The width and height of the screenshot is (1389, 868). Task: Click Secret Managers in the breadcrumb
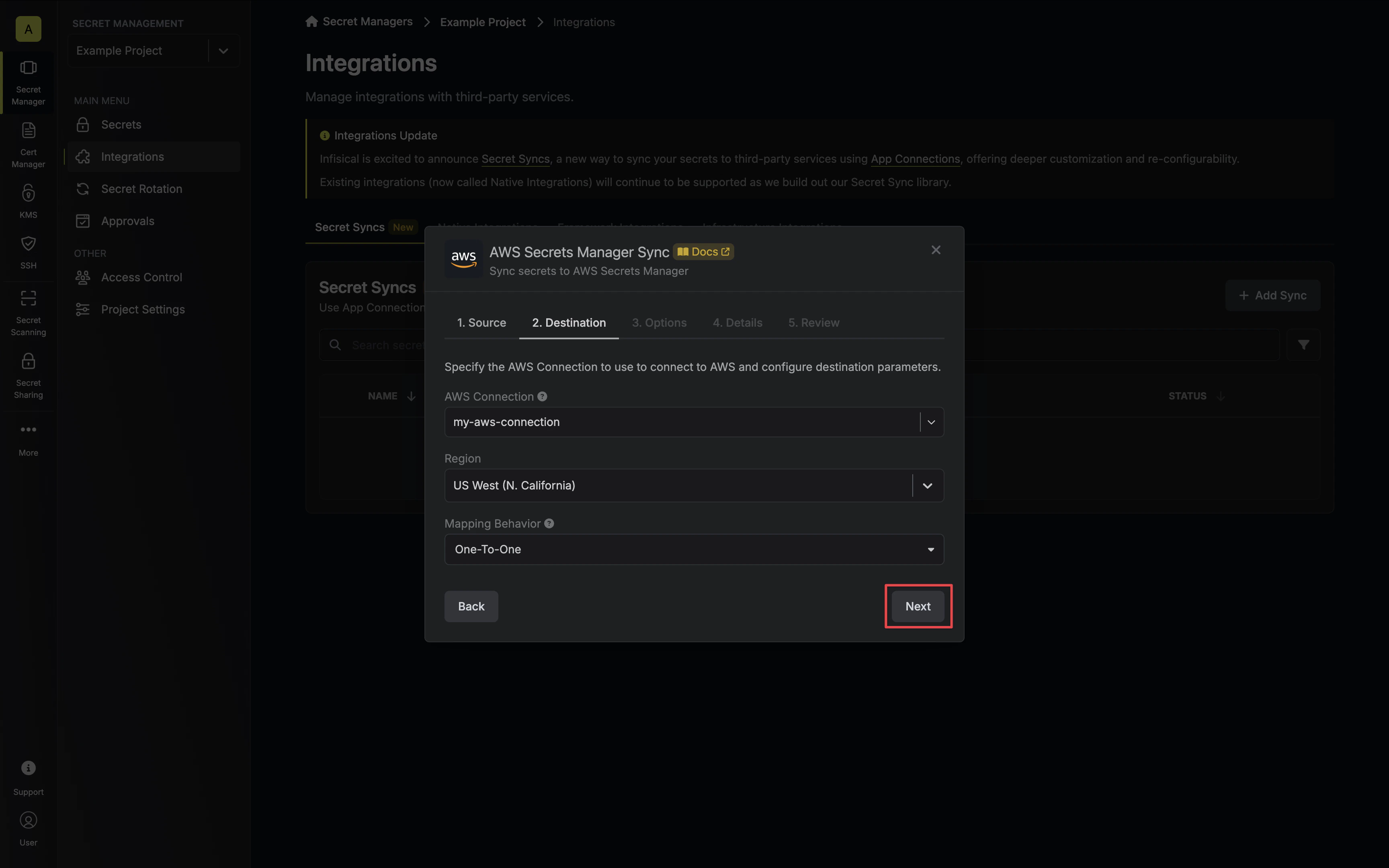coord(367,22)
